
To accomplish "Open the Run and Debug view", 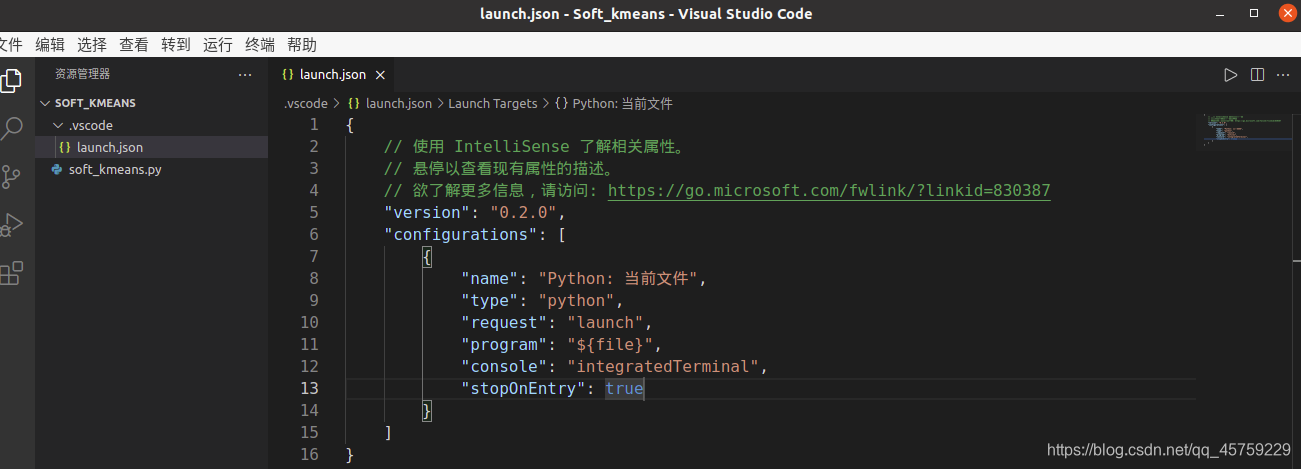I will tap(11, 225).
